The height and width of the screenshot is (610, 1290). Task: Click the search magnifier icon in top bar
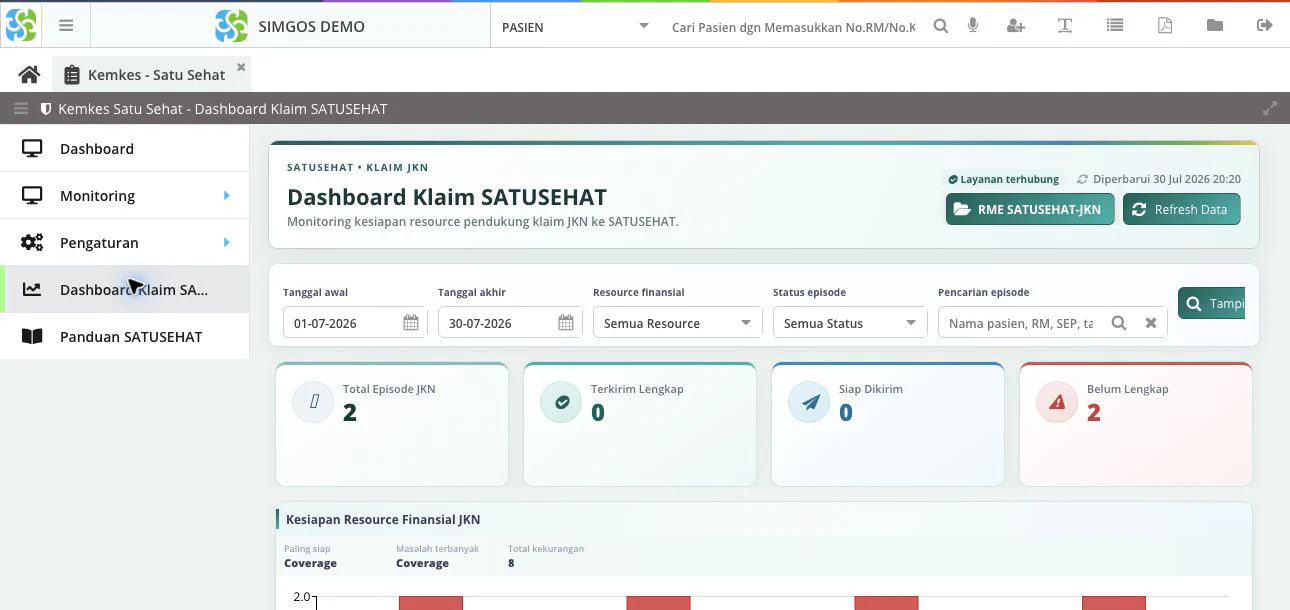pyautogui.click(x=941, y=26)
